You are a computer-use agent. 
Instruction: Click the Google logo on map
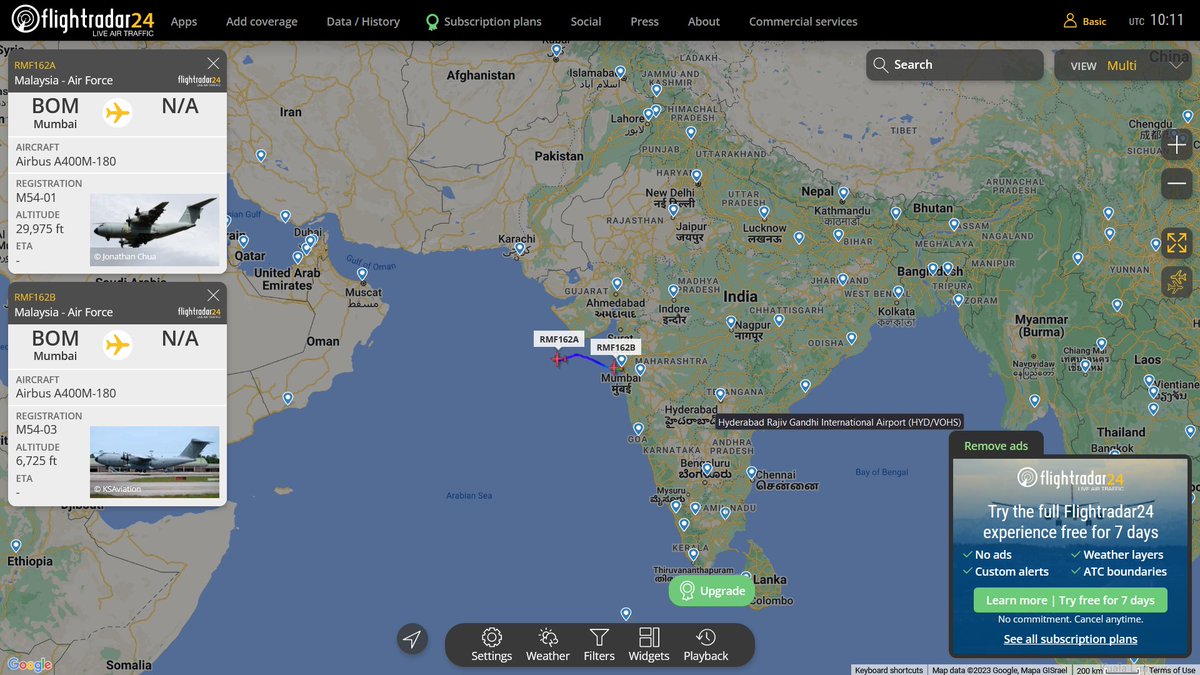(x=28, y=665)
